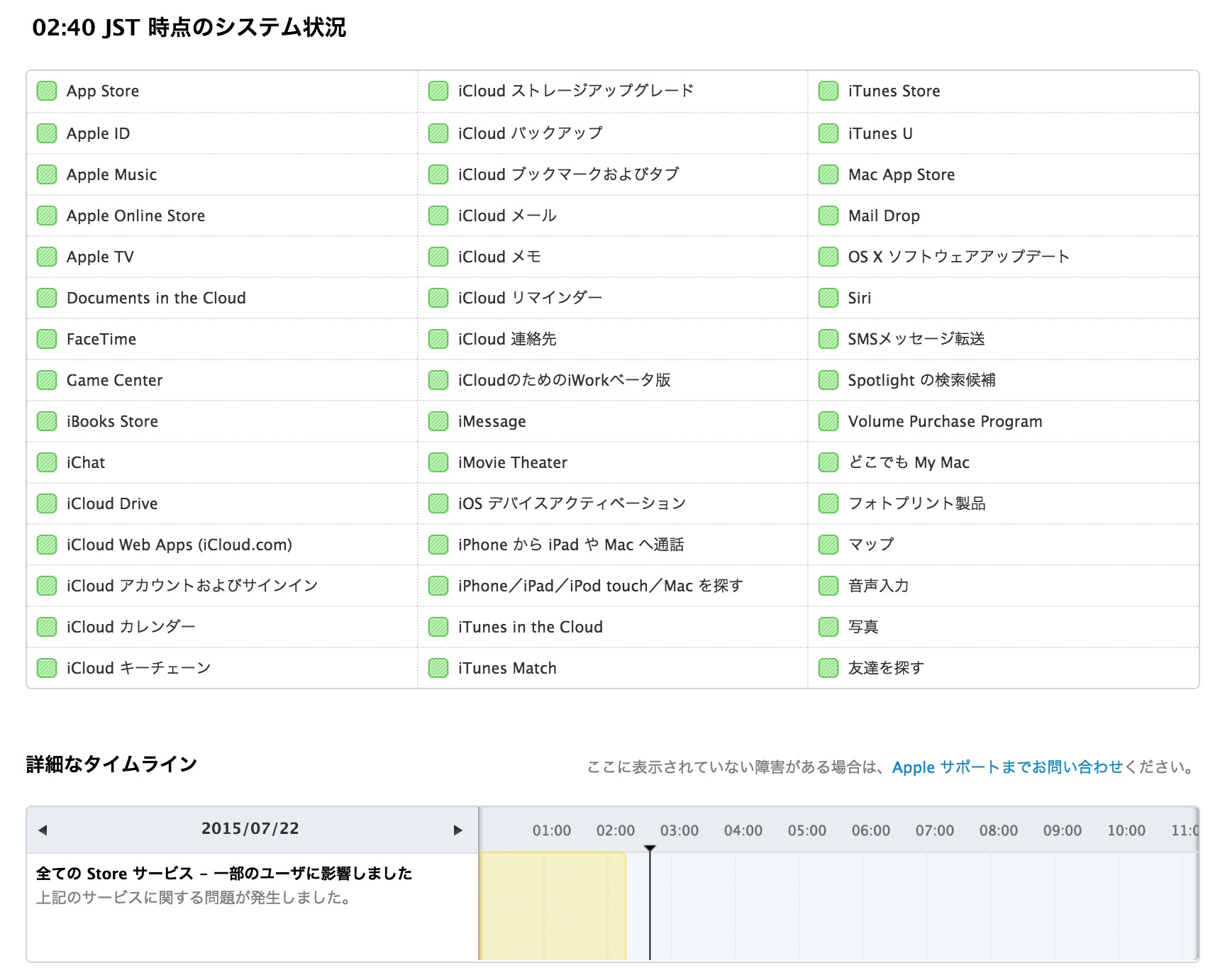Click the 音声入力 label
Screen dimensions: 1220x980
879,586
